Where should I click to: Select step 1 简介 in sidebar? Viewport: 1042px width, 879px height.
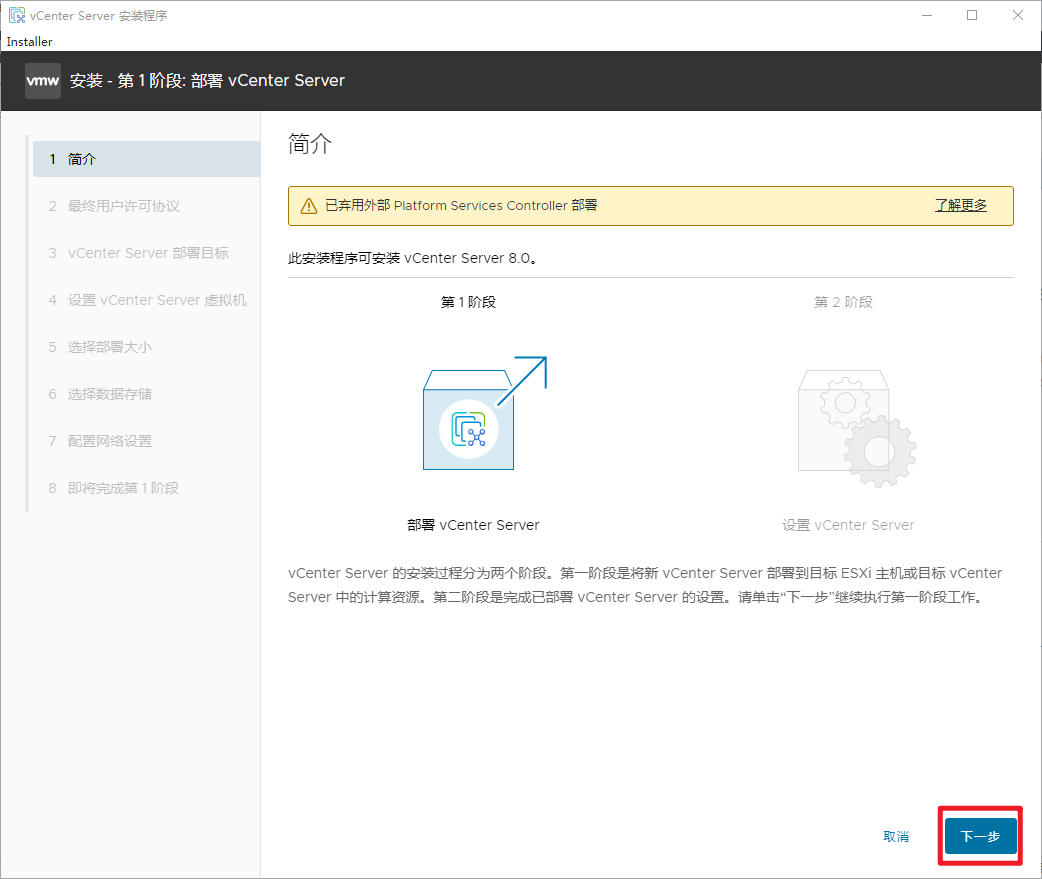click(x=146, y=159)
